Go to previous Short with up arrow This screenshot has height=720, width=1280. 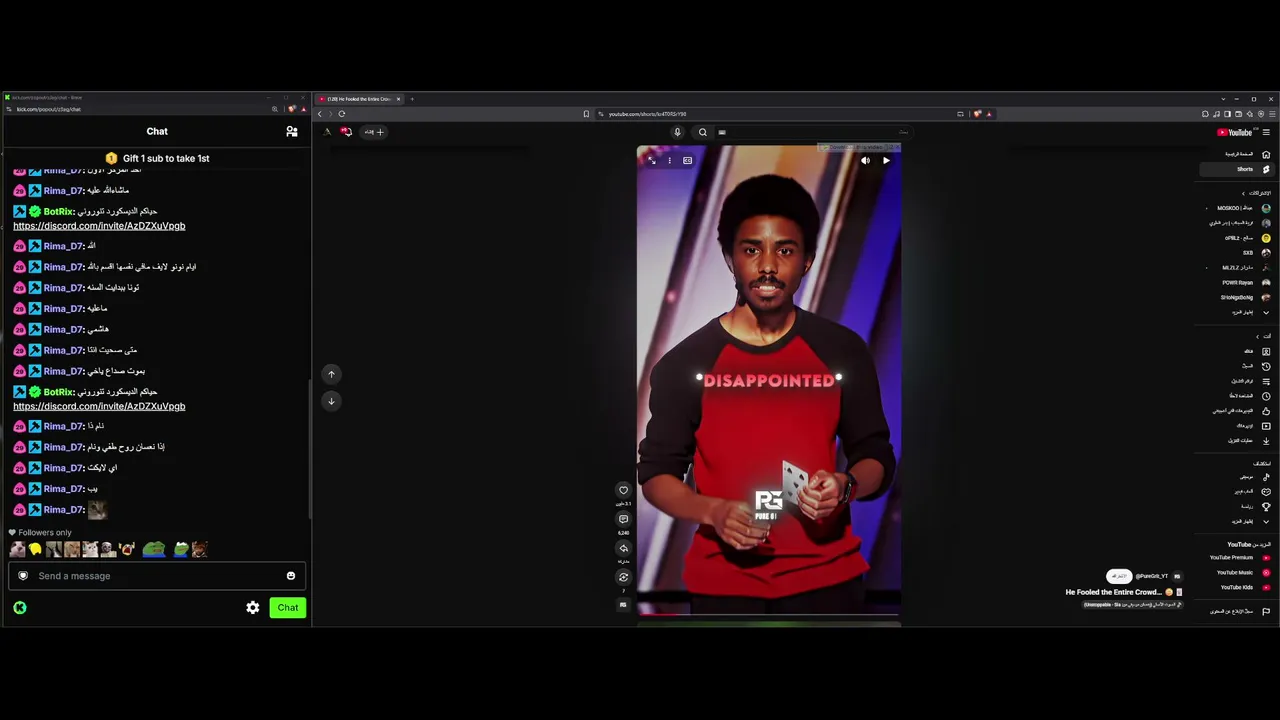coord(331,374)
